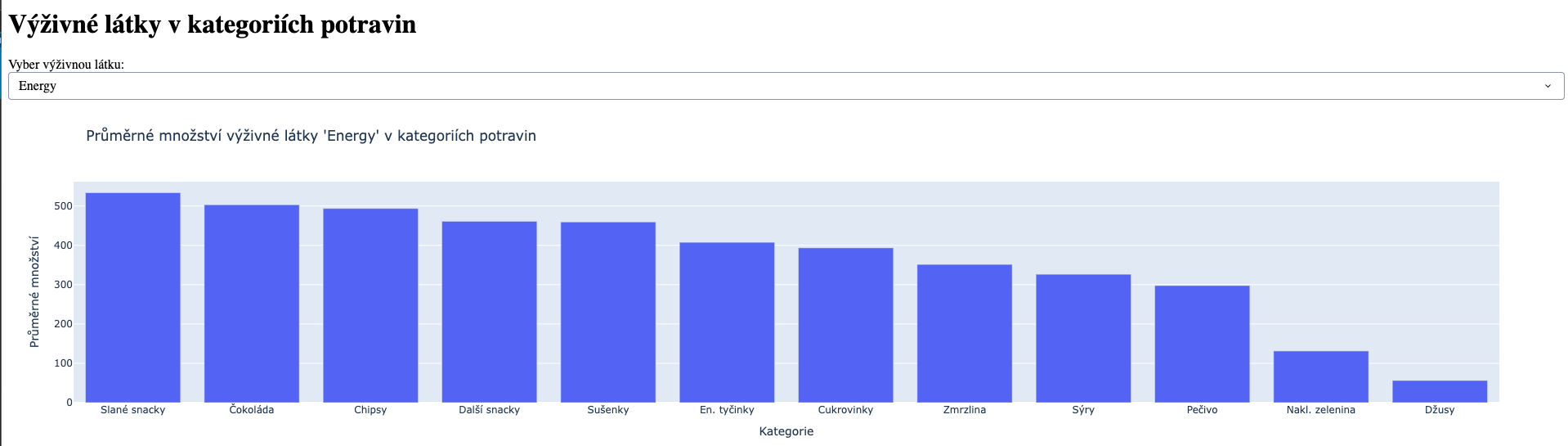The width and height of the screenshot is (1568, 446).
Task: Open the Energy nutrient dropdown
Action: pos(785,86)
